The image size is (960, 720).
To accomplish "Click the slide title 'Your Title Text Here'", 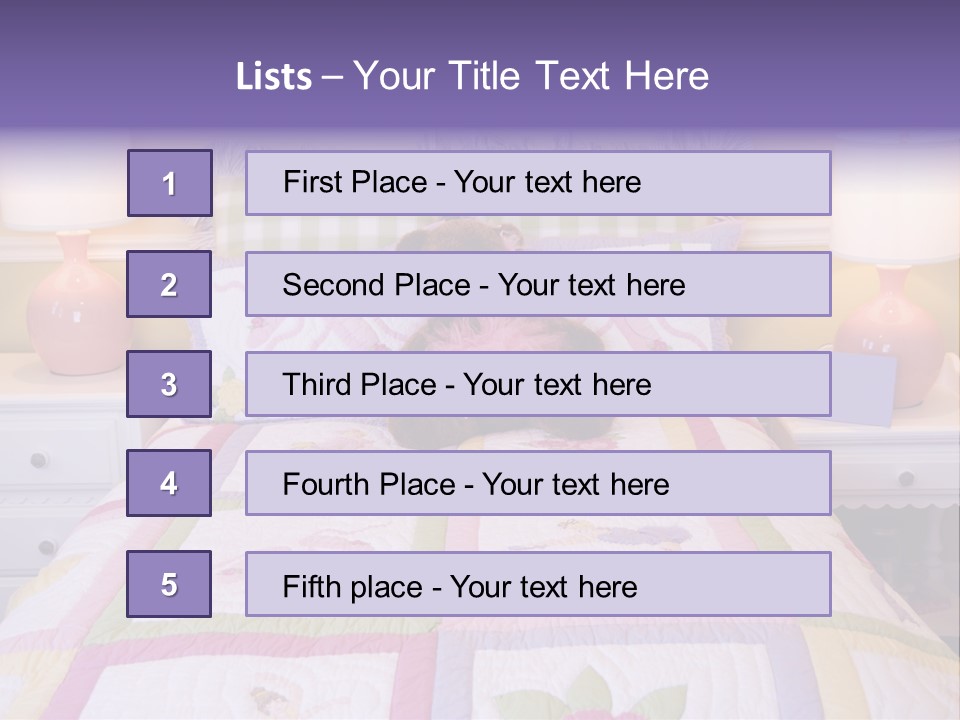I will (x=531, y=76).
